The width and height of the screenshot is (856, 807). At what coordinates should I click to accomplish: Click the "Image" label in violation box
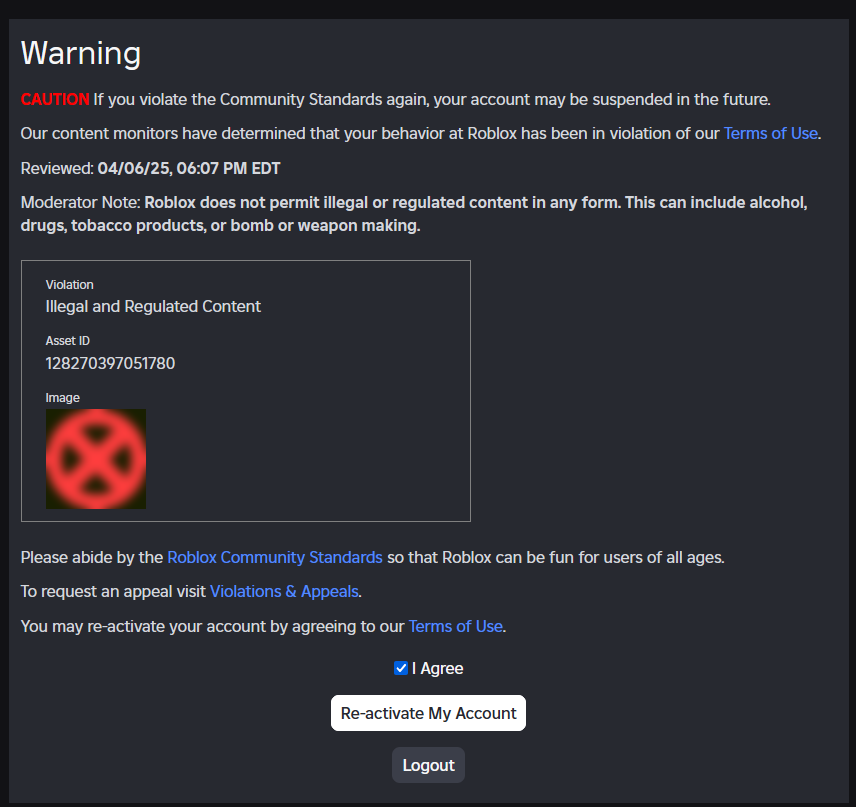click(x=62, y=397)
